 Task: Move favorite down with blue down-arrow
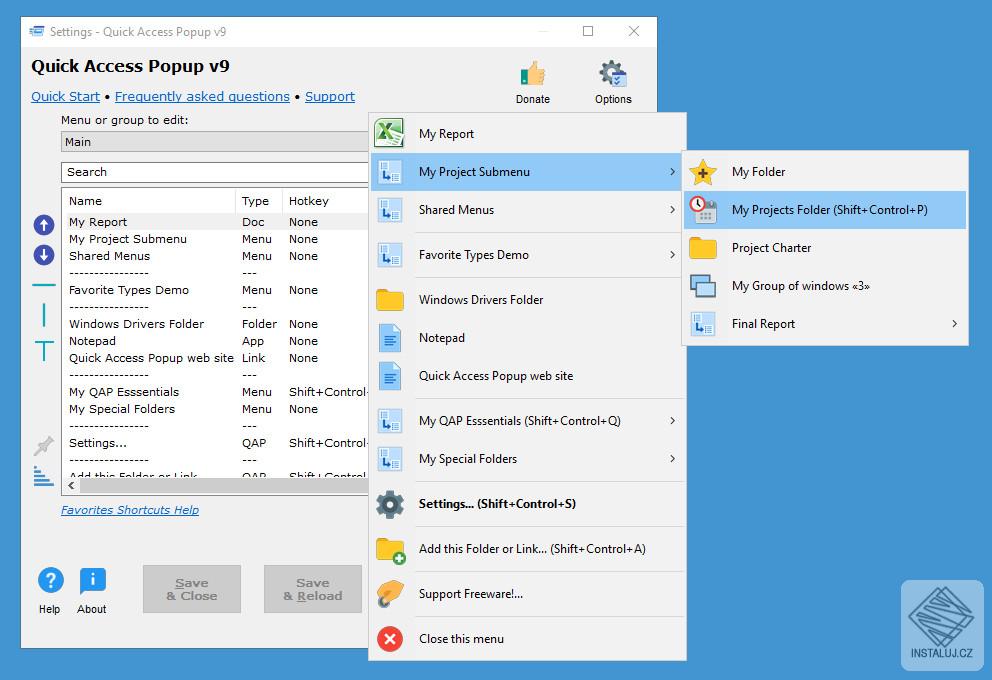point(44,255)
